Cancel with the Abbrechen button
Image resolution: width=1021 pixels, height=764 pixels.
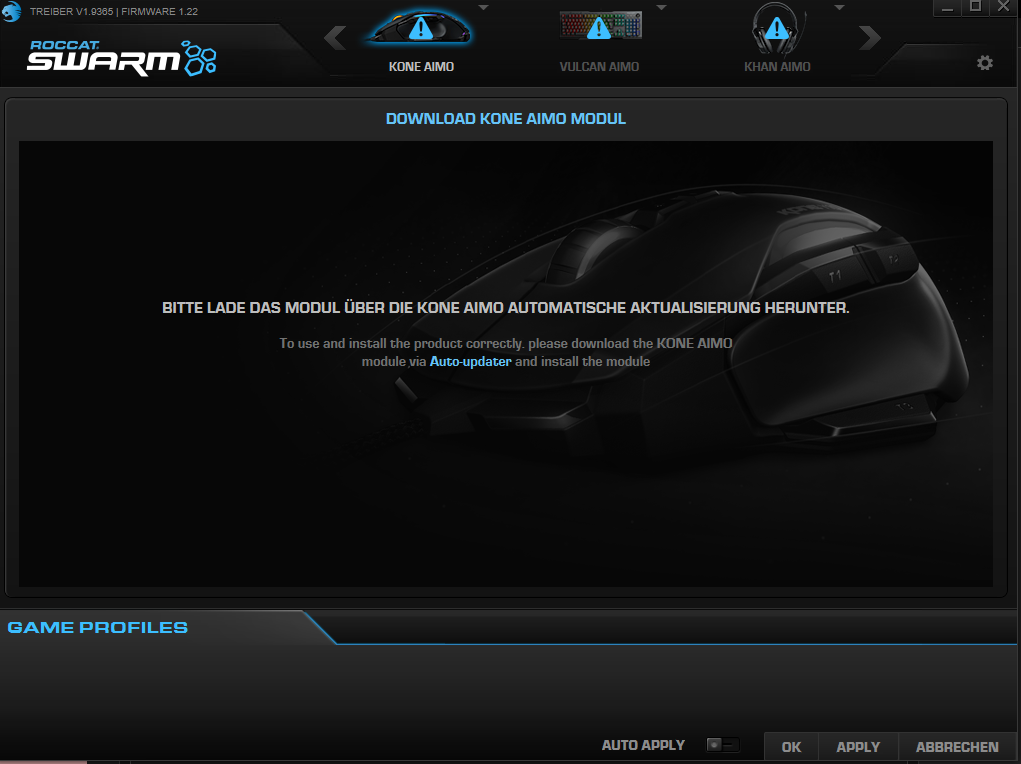click(957, 747)
